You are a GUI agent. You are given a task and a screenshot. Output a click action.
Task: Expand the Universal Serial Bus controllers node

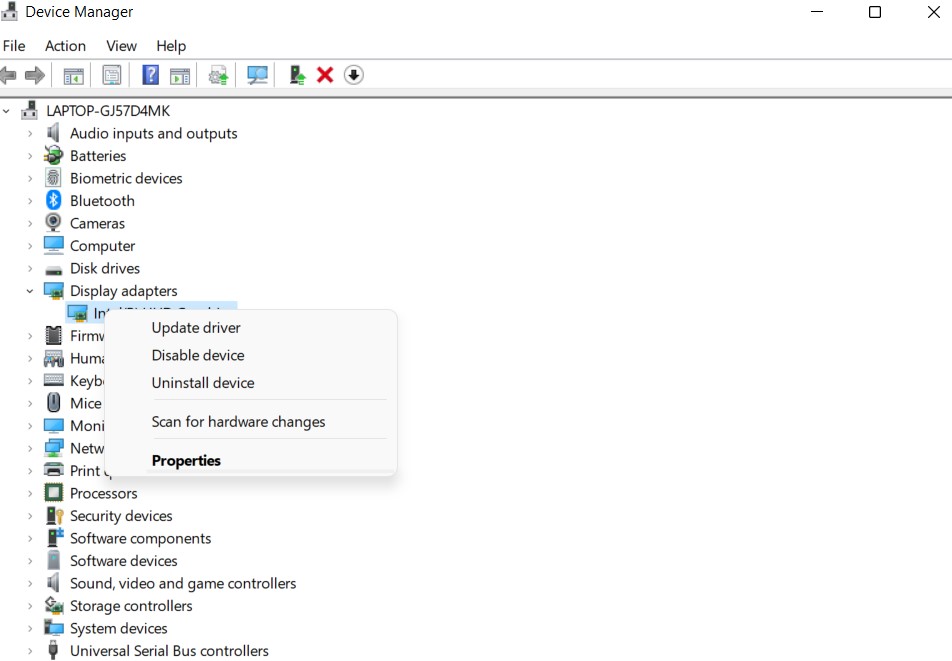click(30, 651)
